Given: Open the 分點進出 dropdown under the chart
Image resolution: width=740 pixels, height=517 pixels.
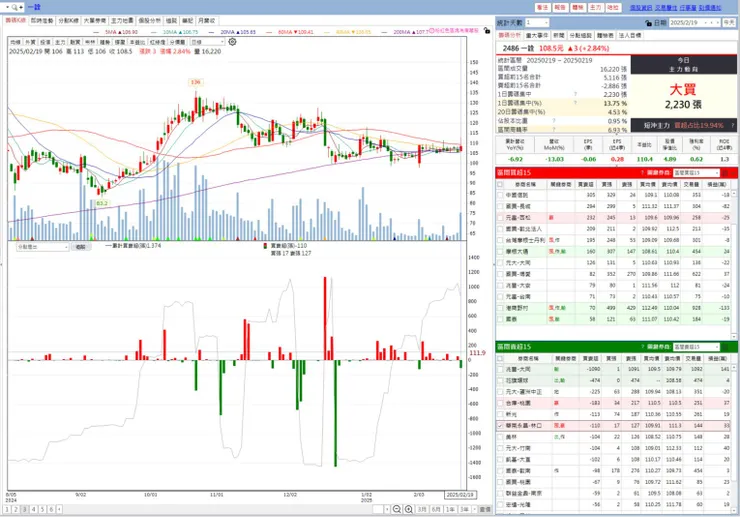Looking at the screenshot, I should [x=42, y=247].
